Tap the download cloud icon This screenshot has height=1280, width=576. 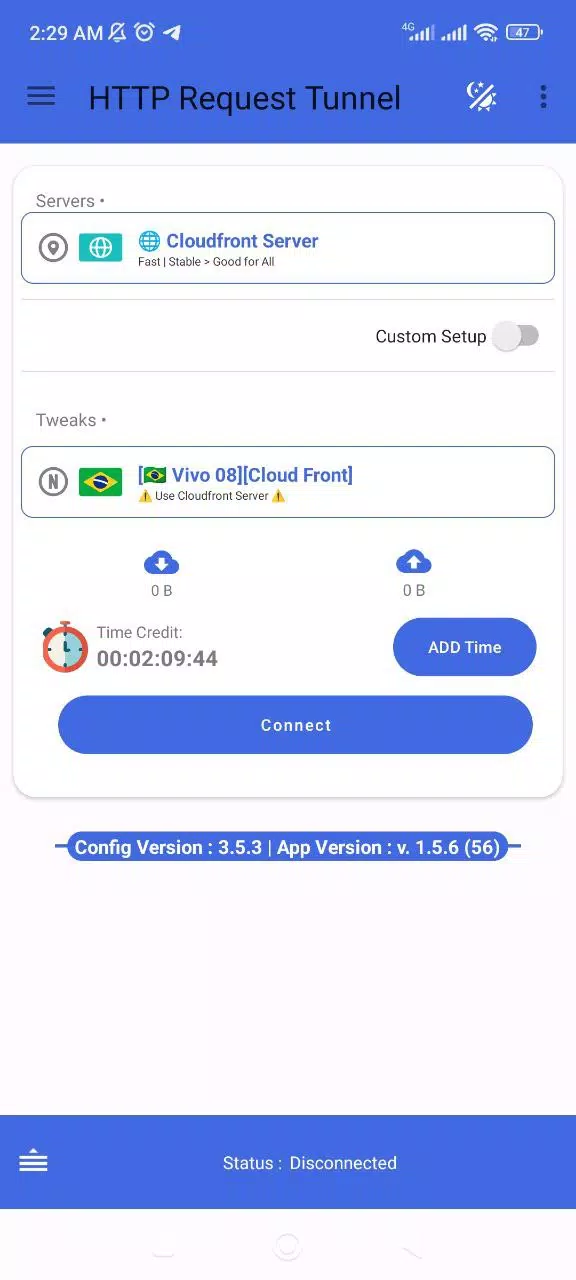coord(161,561)
